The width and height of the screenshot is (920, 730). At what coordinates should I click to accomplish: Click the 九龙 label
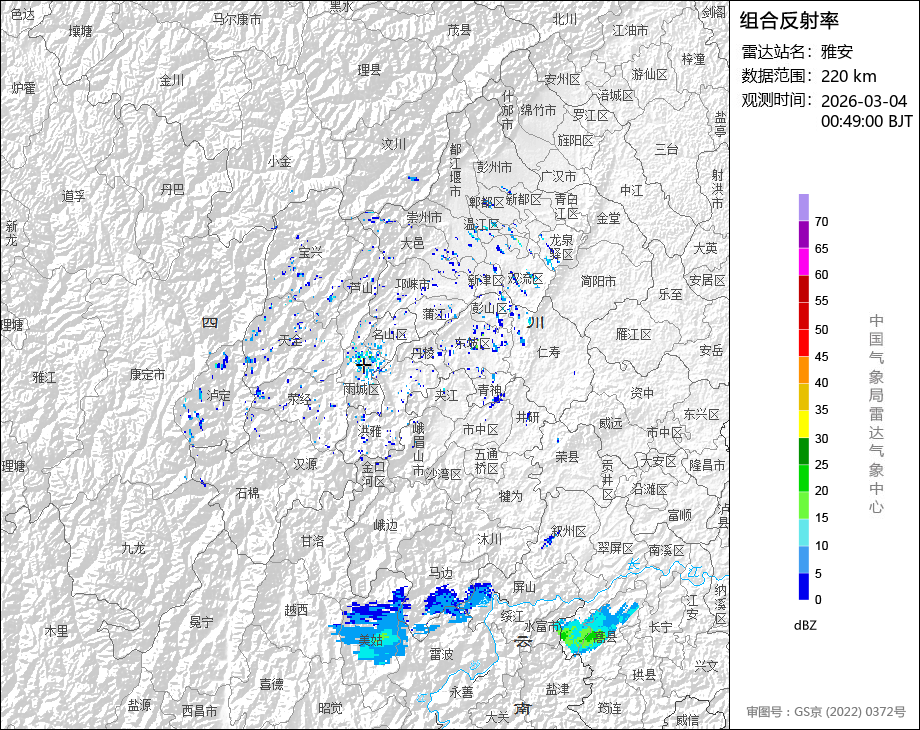click(133, 548)
